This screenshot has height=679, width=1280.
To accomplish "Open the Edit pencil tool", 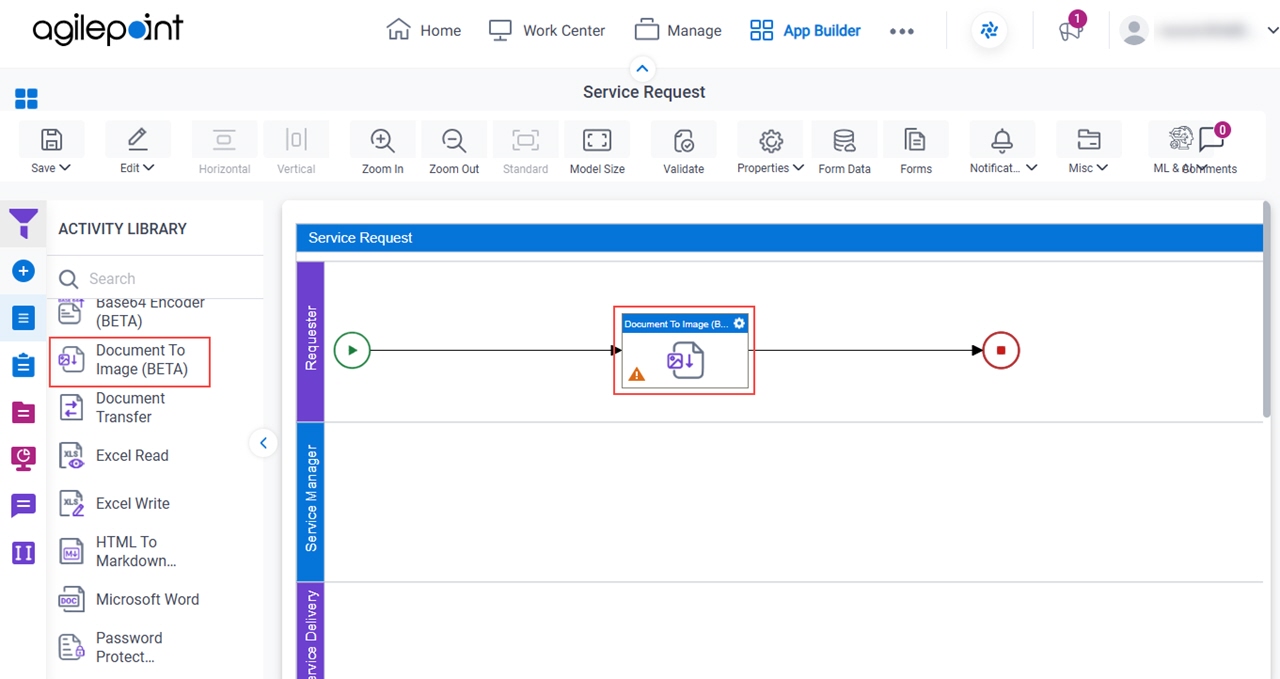I will (138, 140).
